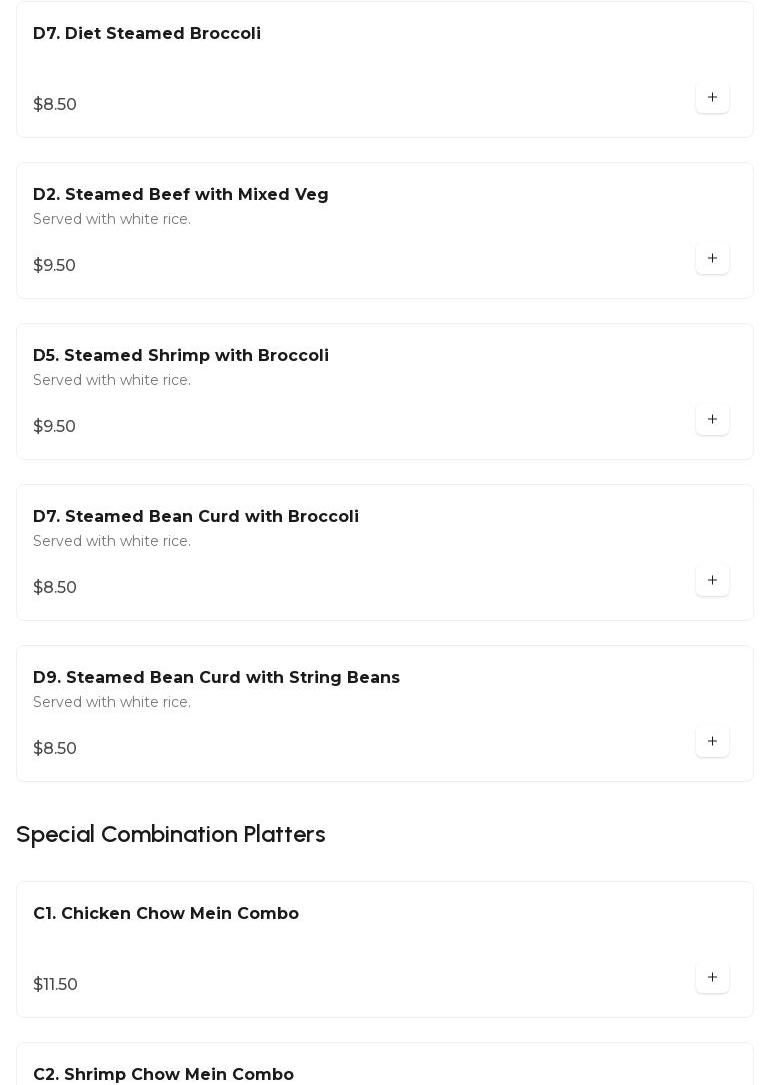Add Steamed Shrimp with Broccoli via plus icon
770x1085 pixels.
point(712,420)
